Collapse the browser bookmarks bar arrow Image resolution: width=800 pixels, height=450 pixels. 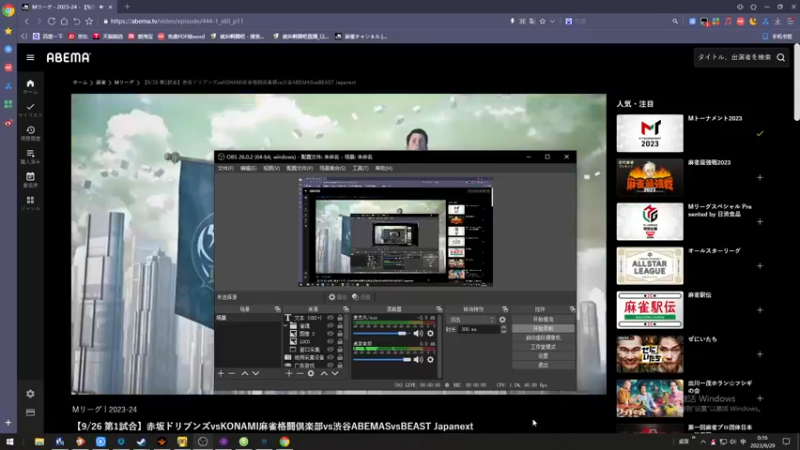tap(23, 36)
